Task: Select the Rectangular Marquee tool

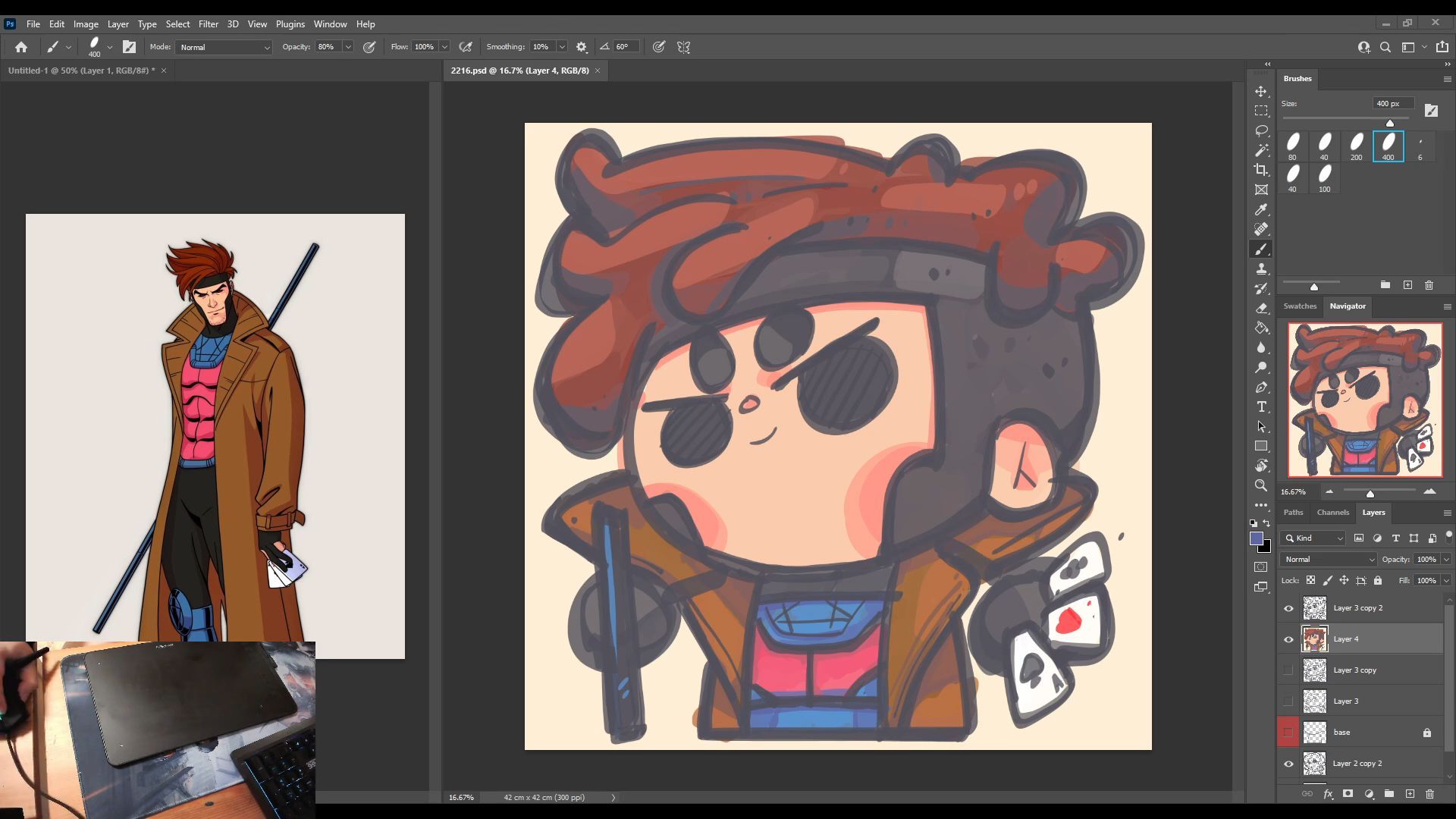Action: click(1261, 111)
